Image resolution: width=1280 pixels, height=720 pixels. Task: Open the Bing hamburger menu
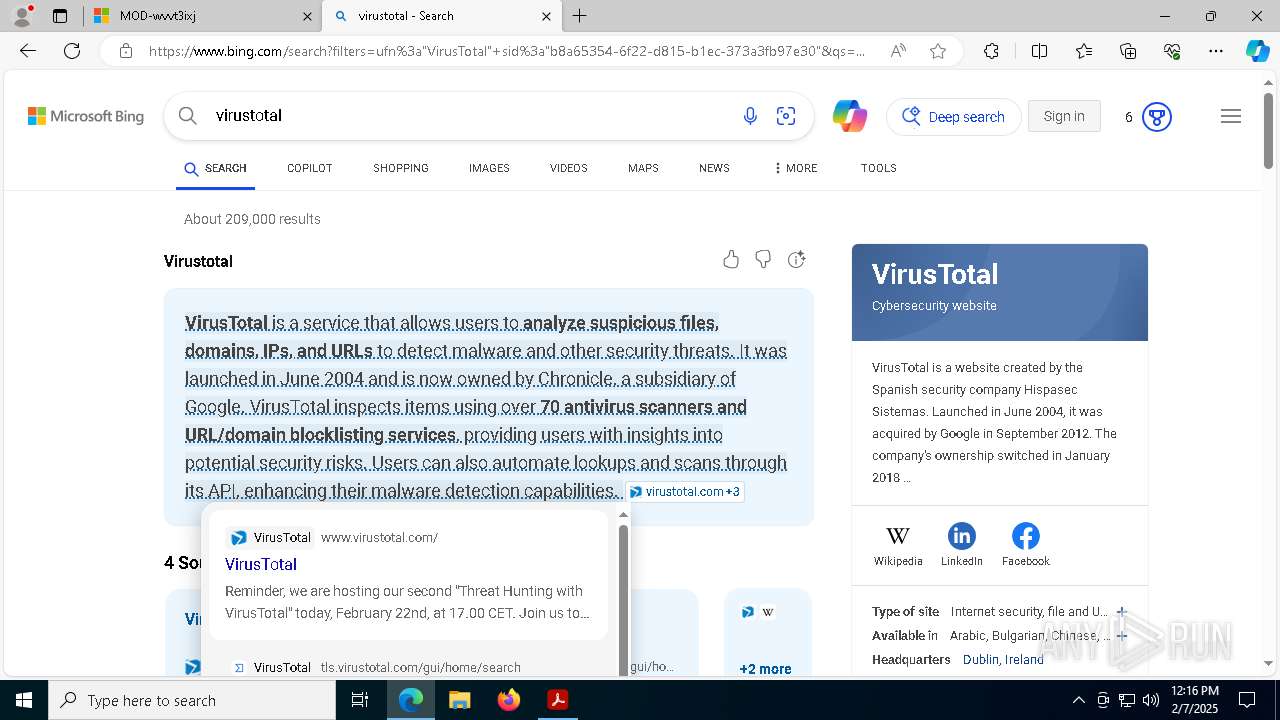pos(1231,117)
